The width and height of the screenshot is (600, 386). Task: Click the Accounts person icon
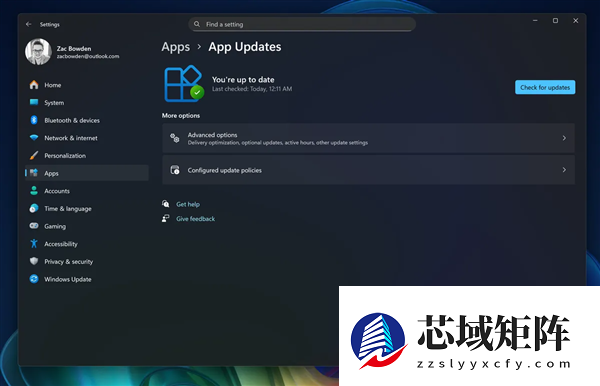(34, 191)
